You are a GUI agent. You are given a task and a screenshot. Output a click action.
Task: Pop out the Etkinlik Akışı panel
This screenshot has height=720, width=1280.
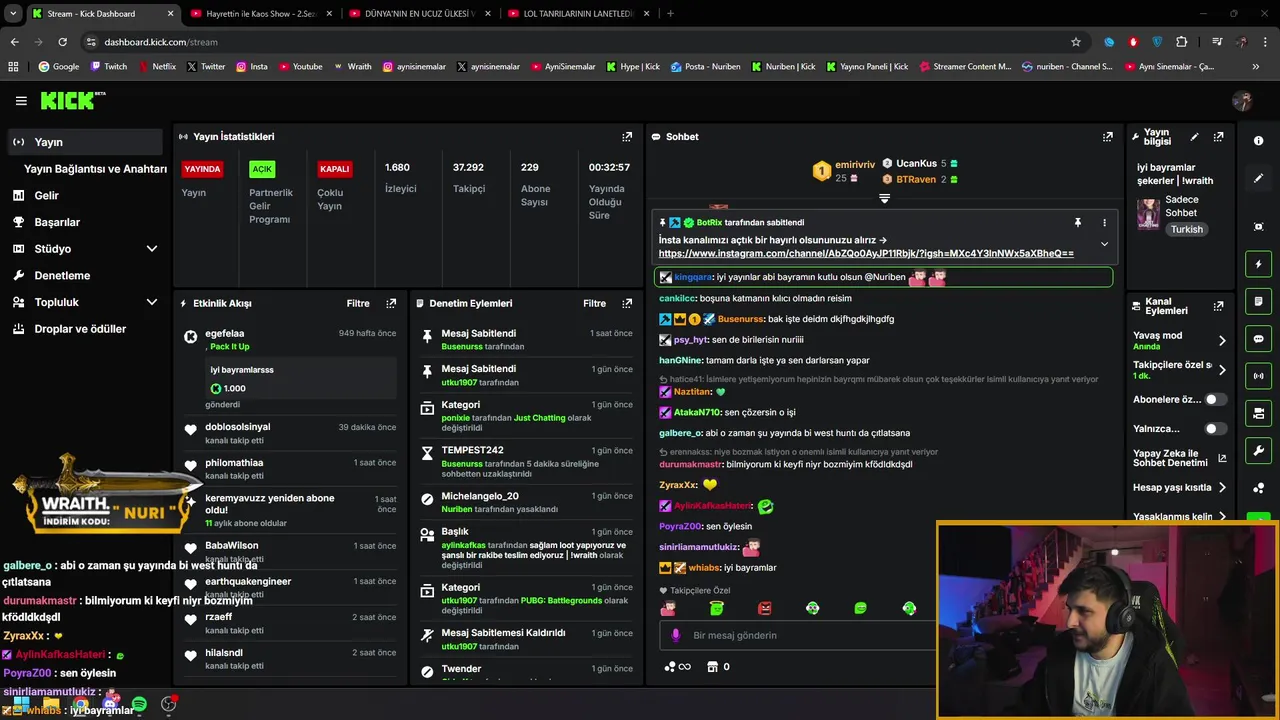pyautogui.click(x=391, y=303)
